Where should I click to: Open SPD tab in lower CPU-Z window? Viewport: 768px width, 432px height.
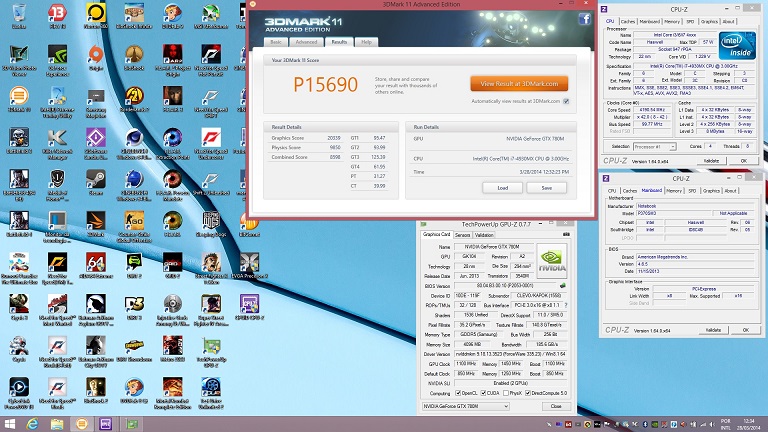692,191
